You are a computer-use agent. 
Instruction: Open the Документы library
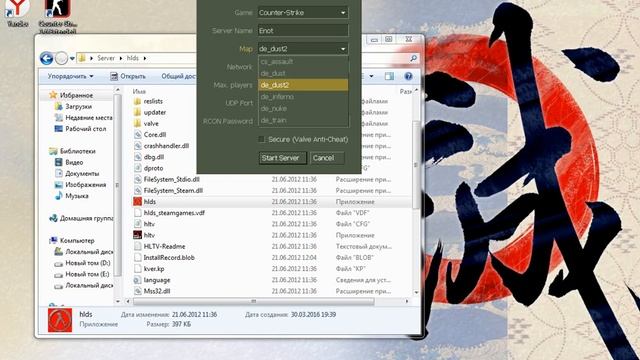(x=82, y=173)
